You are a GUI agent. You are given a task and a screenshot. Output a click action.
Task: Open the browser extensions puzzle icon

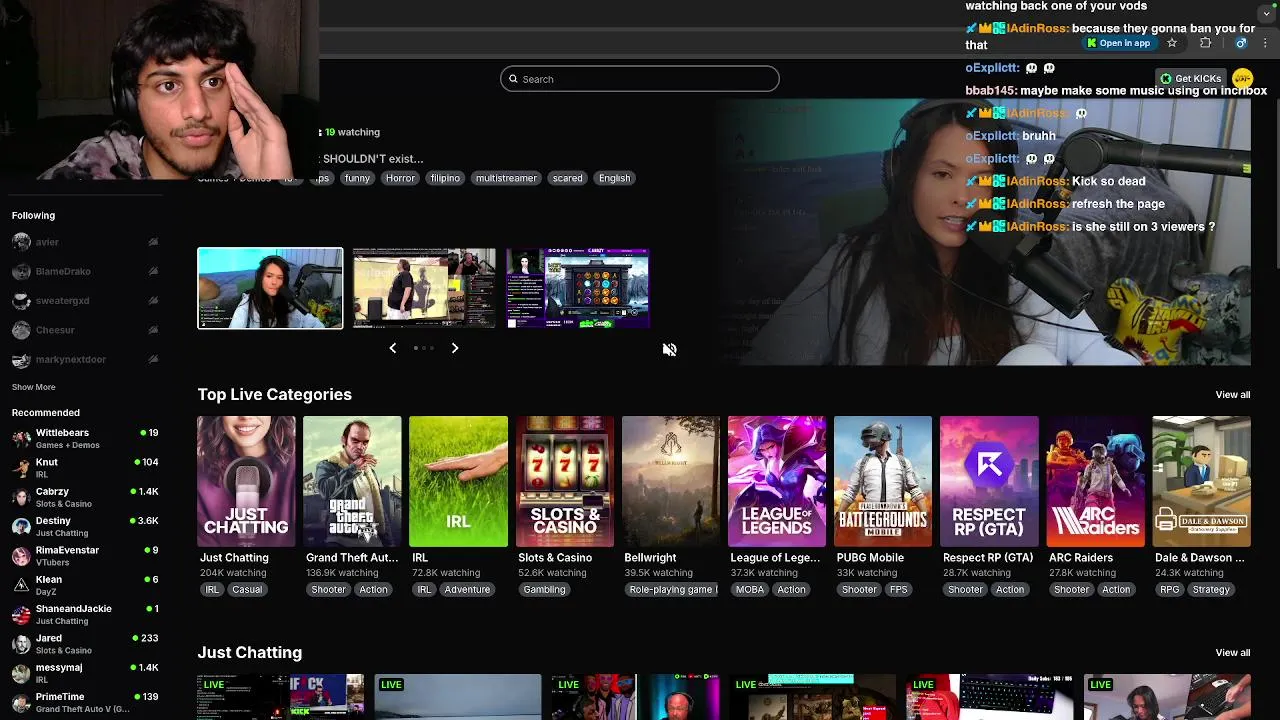[1205, 43]
